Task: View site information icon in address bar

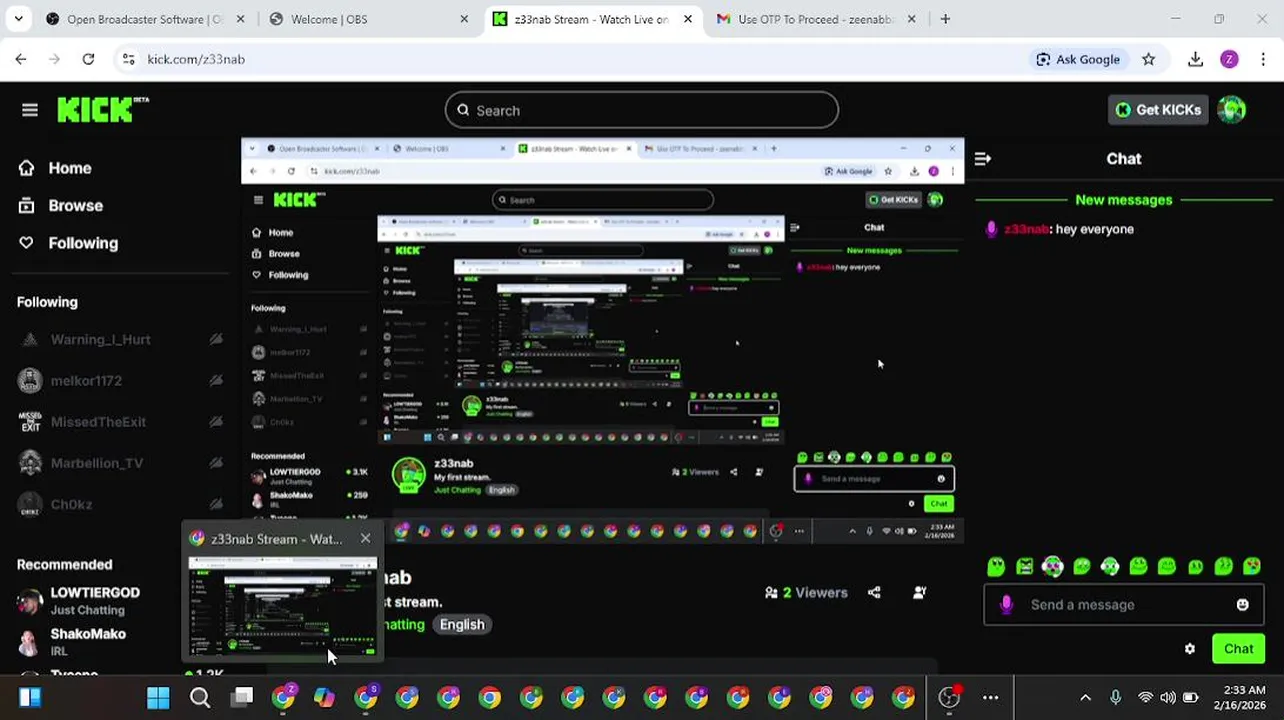Action: coord(128,59)
